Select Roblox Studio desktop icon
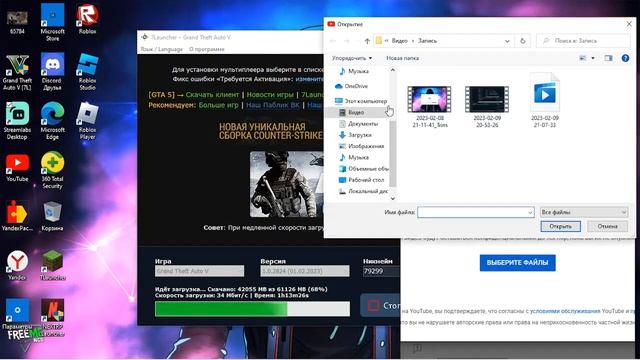The width and height of the screenshot is (640, 360). 87,72
